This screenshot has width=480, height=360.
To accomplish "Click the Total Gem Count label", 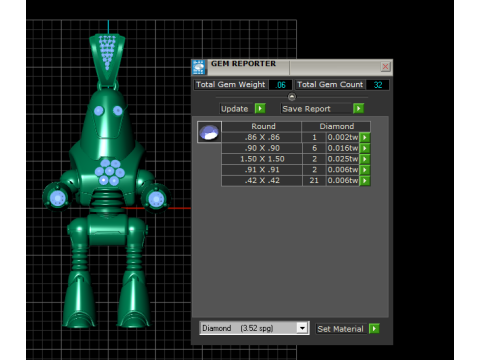I will click(x=330, y=85).
